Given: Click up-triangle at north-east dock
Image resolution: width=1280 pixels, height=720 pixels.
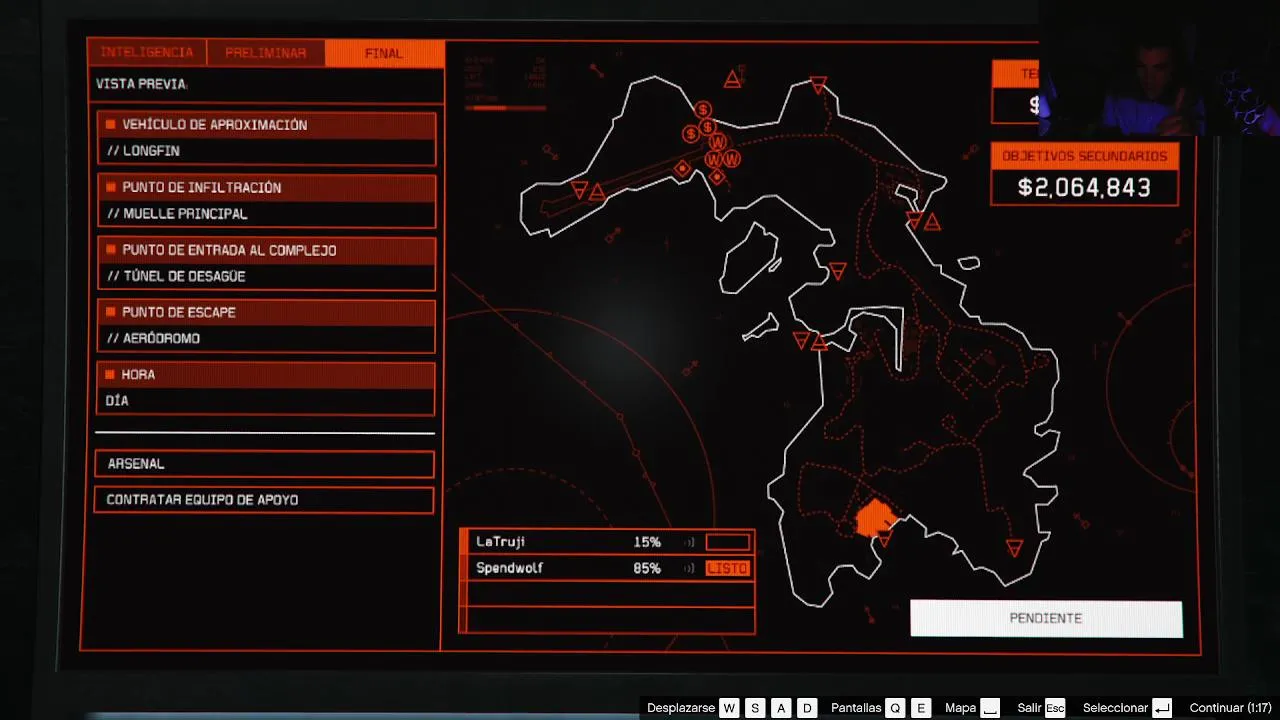Looking at the screenshot, I should point(932,222).
